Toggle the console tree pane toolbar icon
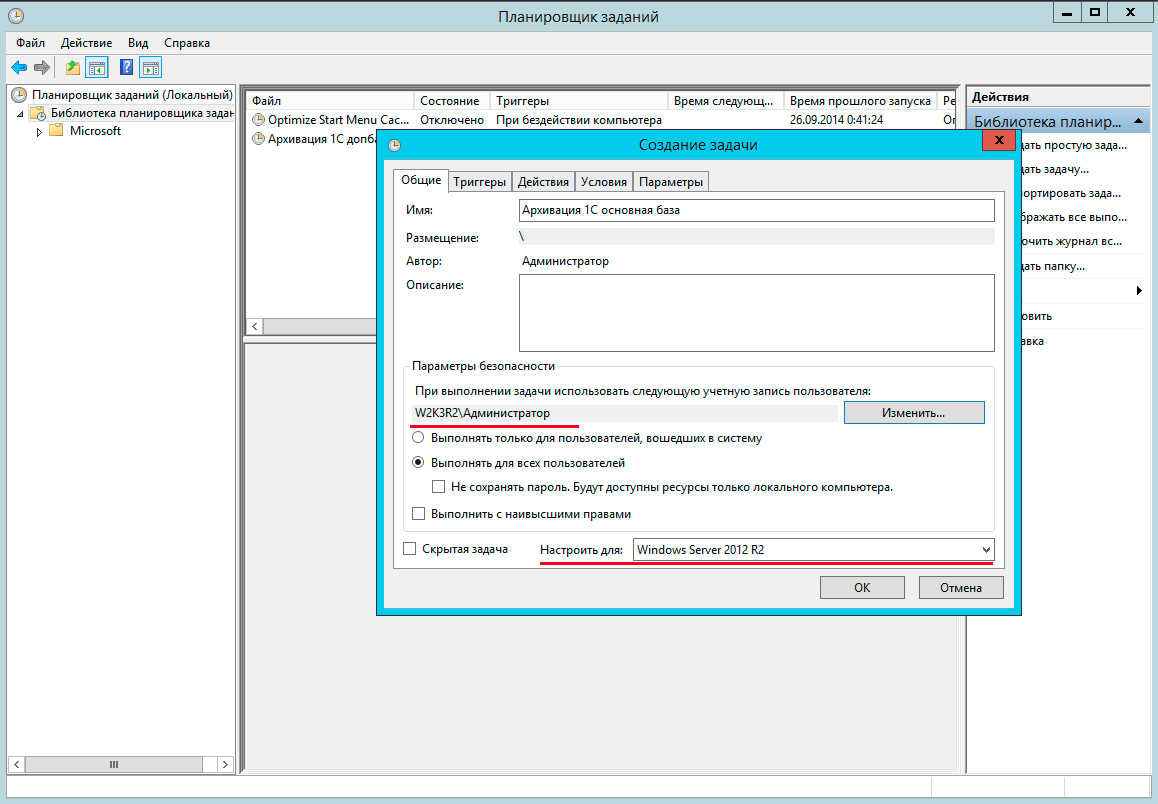This screenshot has width=1158, height=804. pyautogui.click(x=97, y=68)
